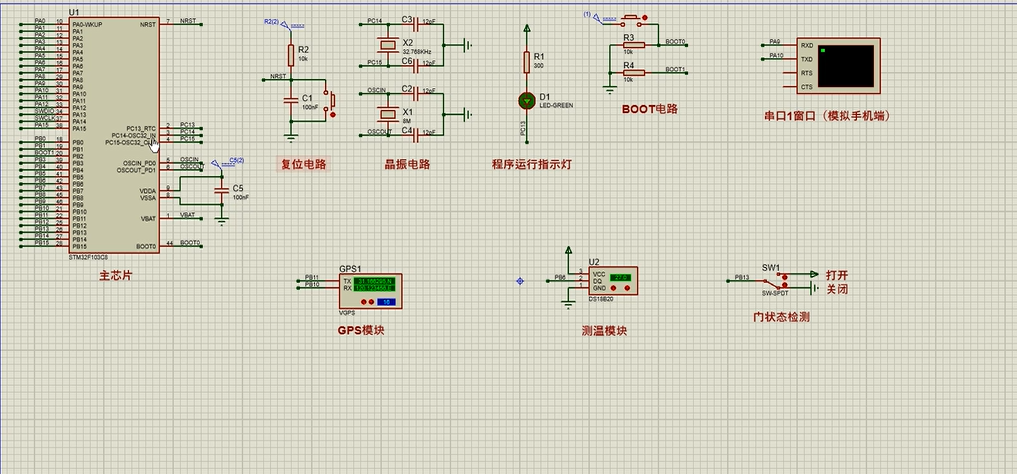Click the power terminal above DS18B20 VCC

pos(568,250)
